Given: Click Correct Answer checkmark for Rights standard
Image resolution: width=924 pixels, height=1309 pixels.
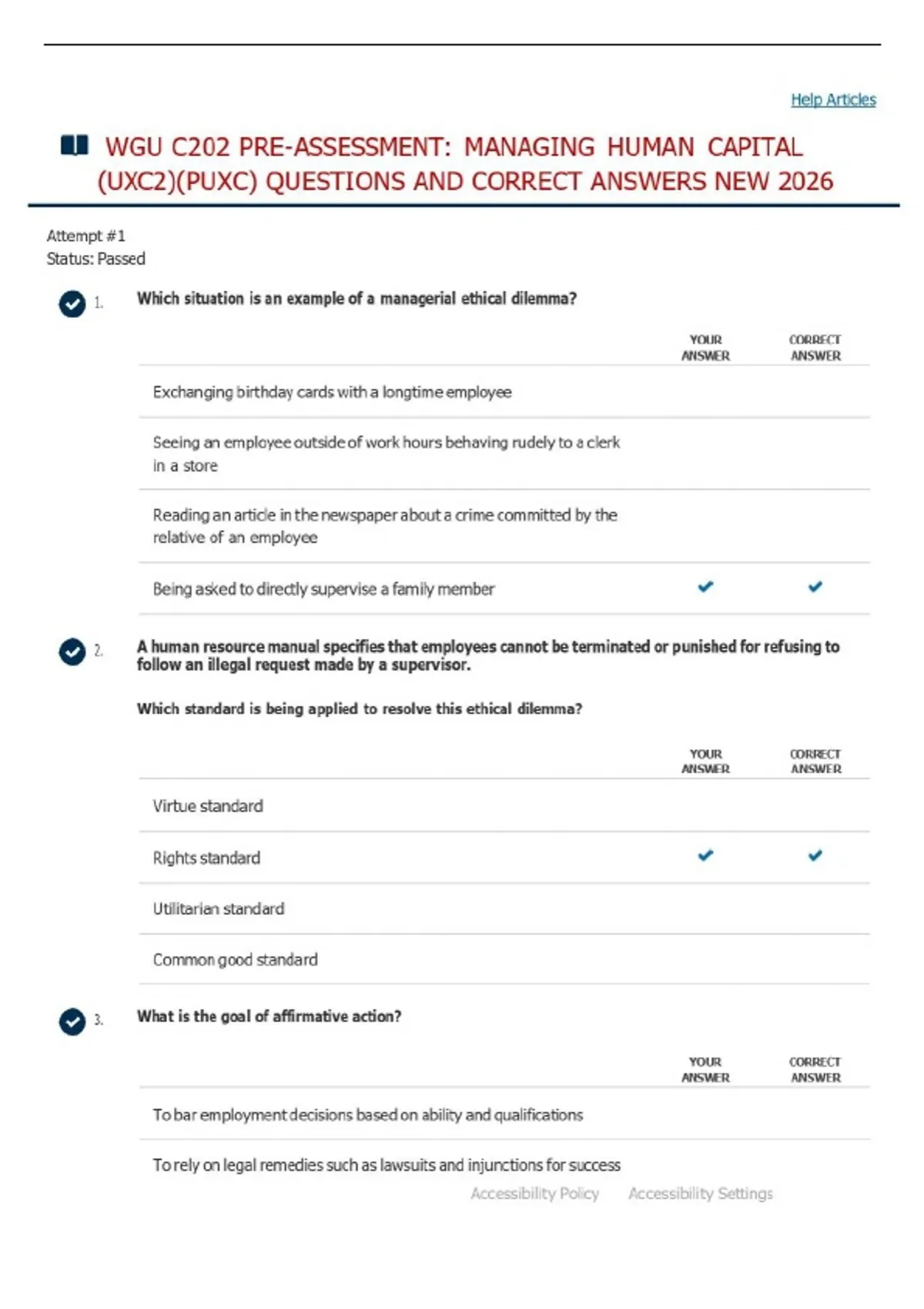Looking at the screenshot, I should [815, 855].
